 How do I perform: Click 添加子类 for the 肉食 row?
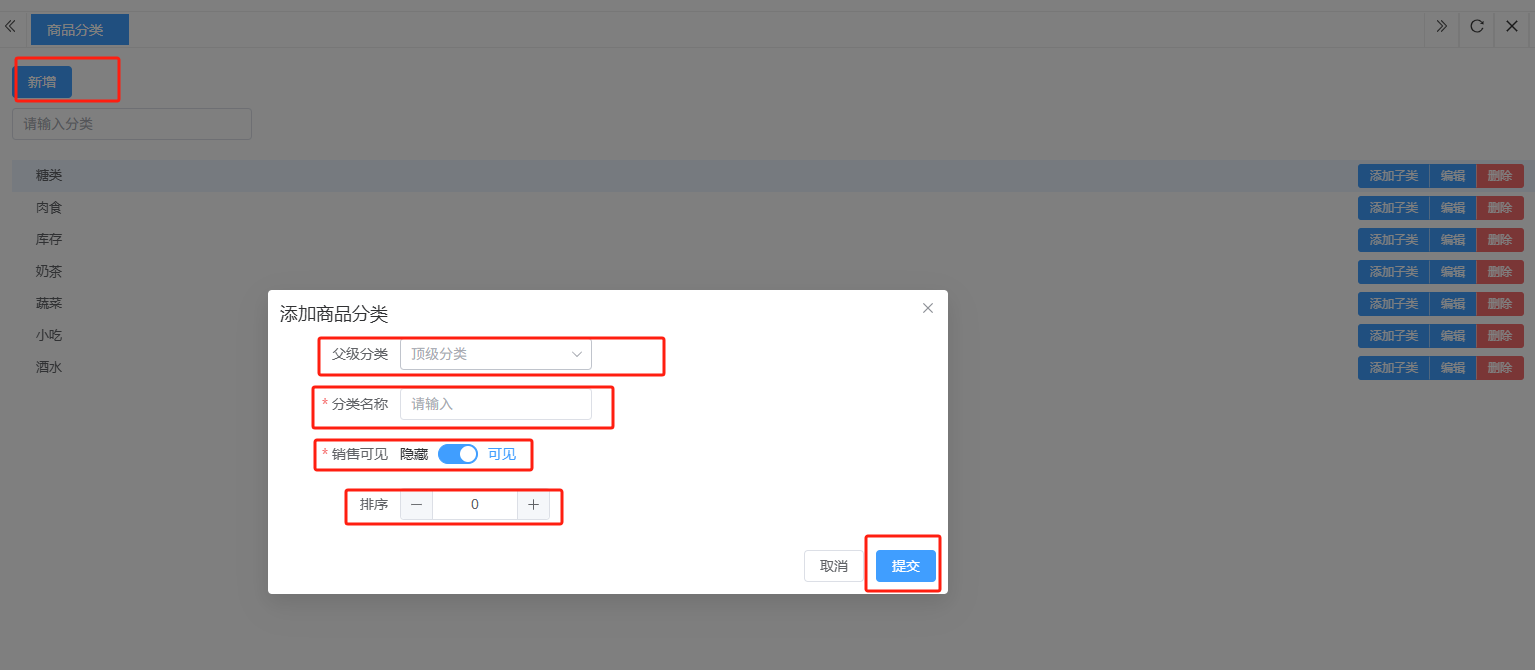pos(1393,208)
